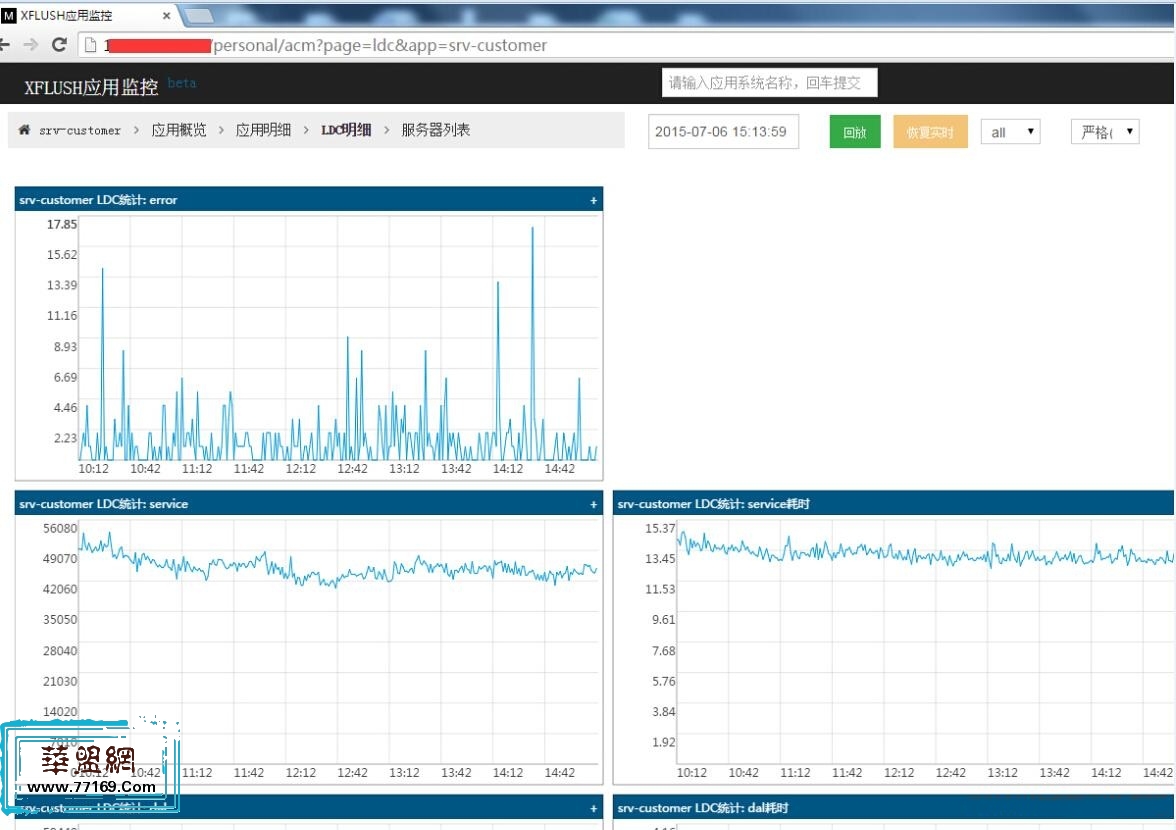Click the date-time input 2015-07-06 15:13:59
1176x830 pixels.
point(723,132)
